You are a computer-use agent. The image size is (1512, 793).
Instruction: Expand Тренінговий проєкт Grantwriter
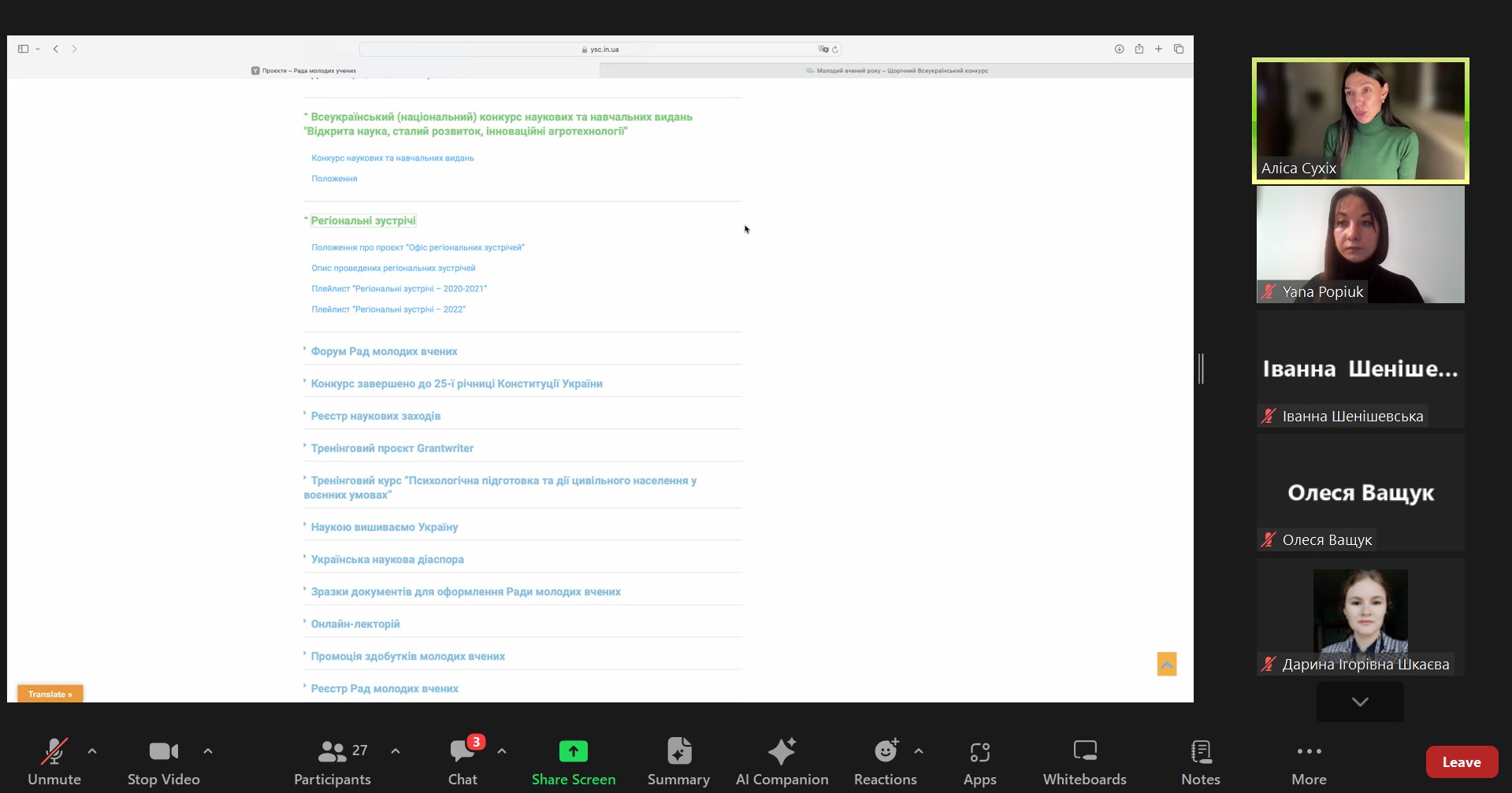tap(392, 448)
